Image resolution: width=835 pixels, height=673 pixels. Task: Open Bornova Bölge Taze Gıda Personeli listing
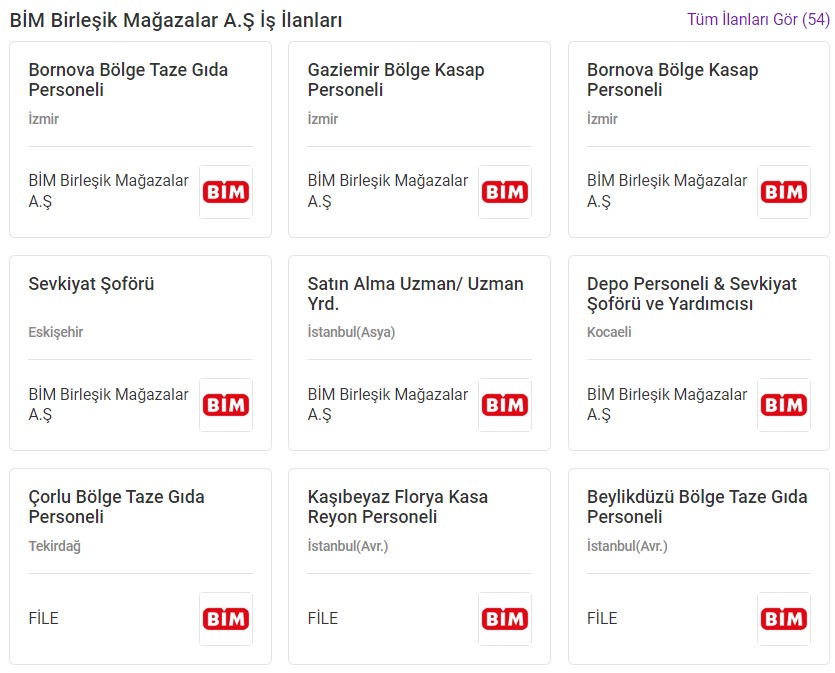pyautogui.click(x=128, y=80)
